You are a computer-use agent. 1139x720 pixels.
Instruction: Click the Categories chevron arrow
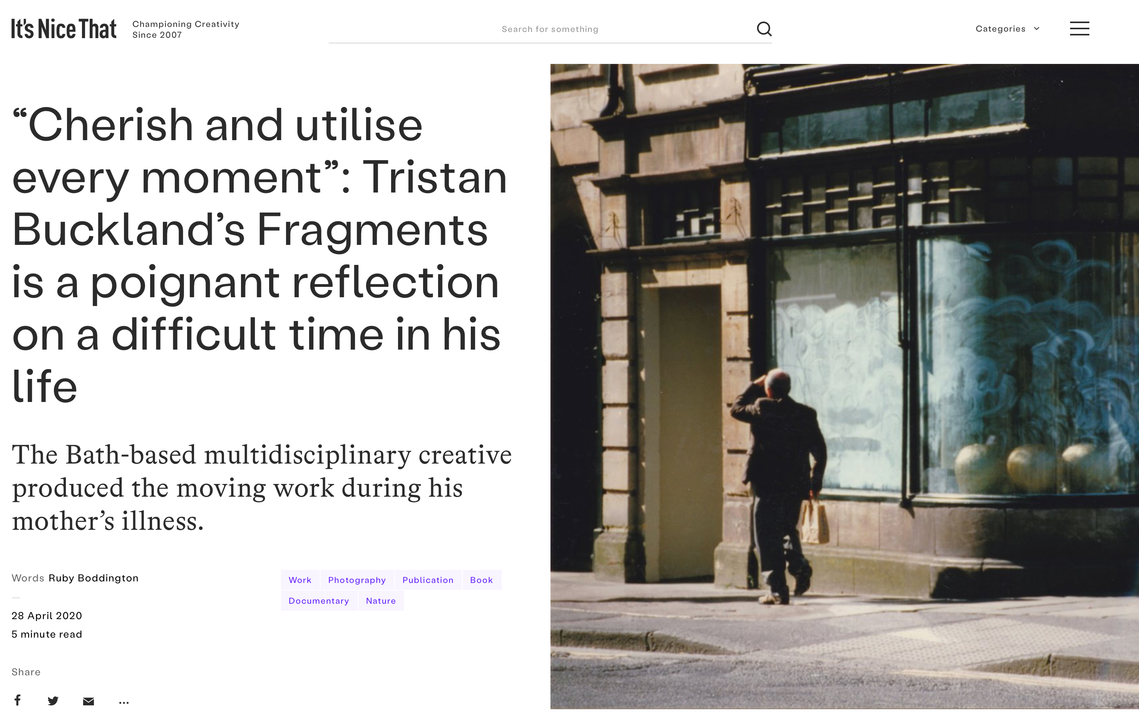pos(1037,29)
